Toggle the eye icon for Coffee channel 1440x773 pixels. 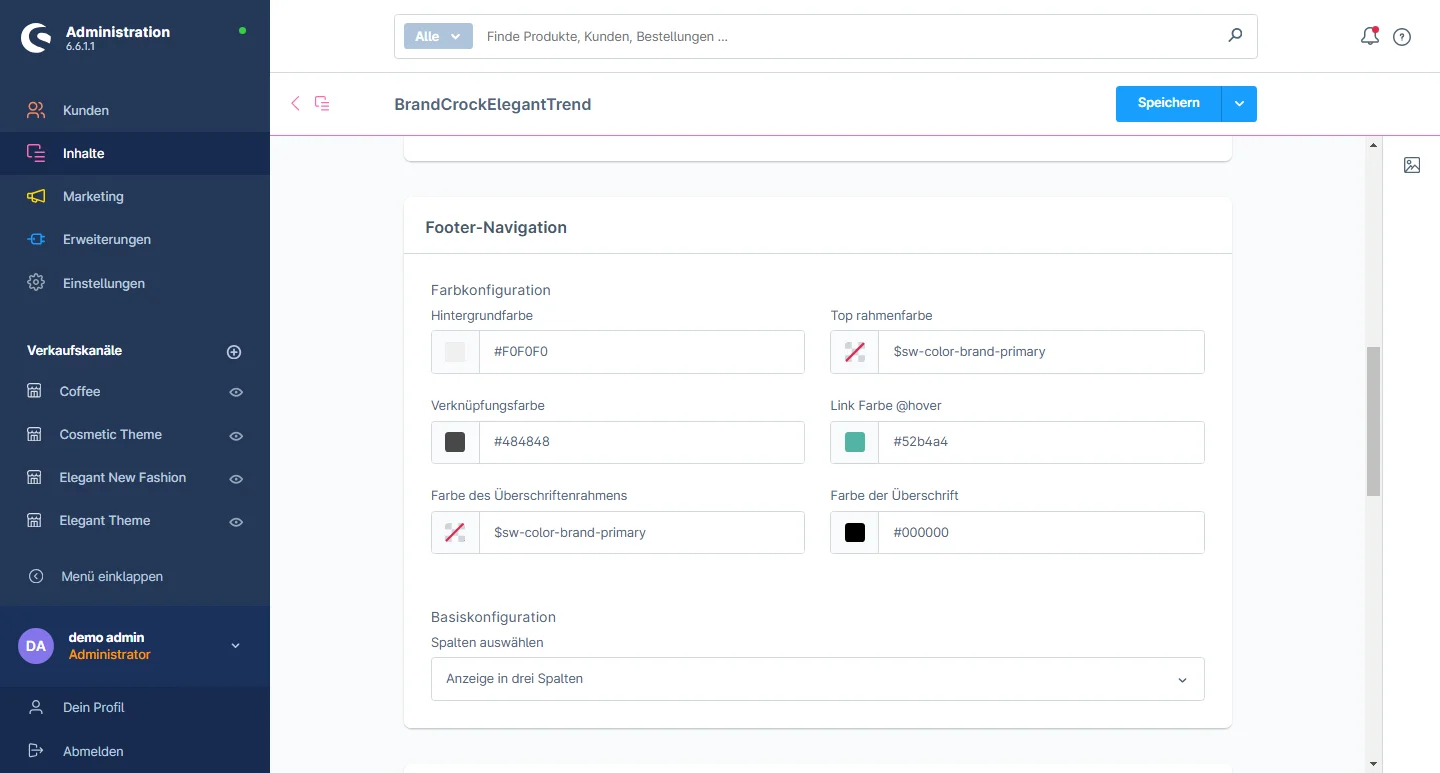236,392
